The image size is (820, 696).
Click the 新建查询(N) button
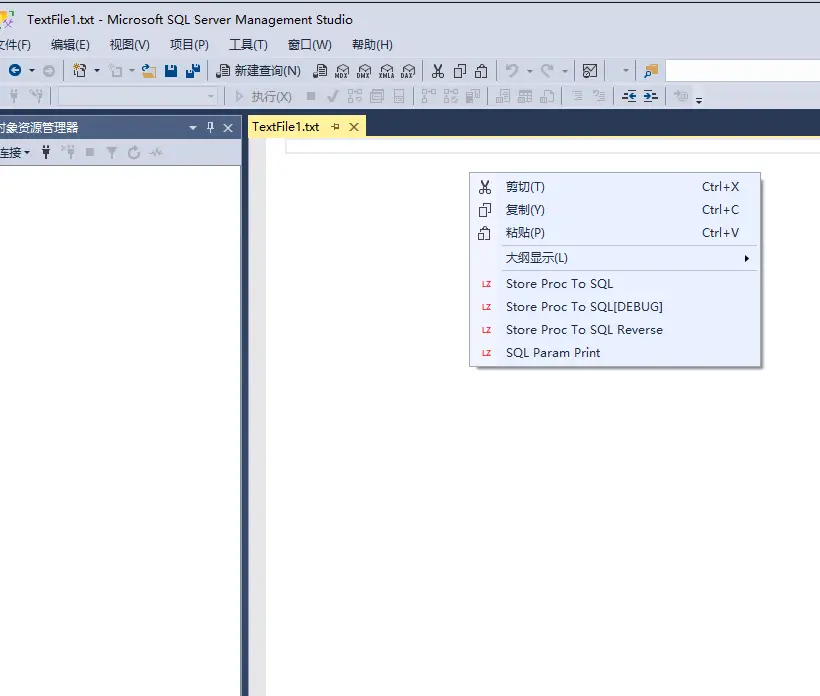click(x=258, y=71)
